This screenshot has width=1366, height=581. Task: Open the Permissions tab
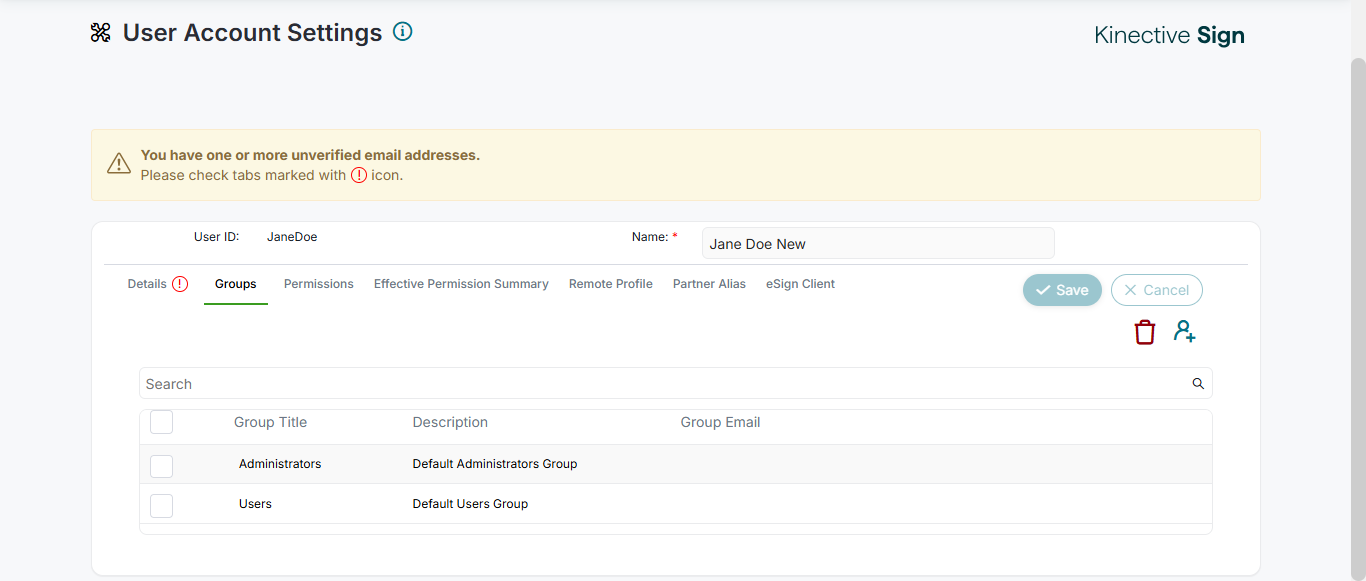tap(319, 284)
